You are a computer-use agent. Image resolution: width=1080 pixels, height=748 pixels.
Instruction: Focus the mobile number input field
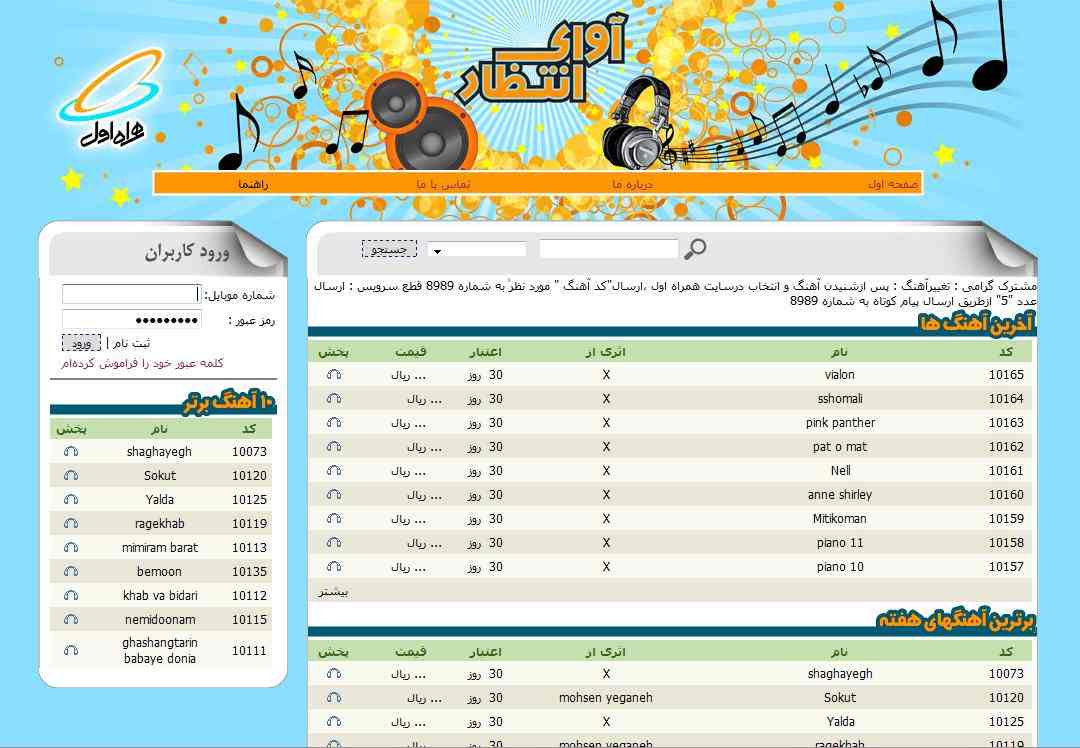pyautogui.click(x=131, y=295)
